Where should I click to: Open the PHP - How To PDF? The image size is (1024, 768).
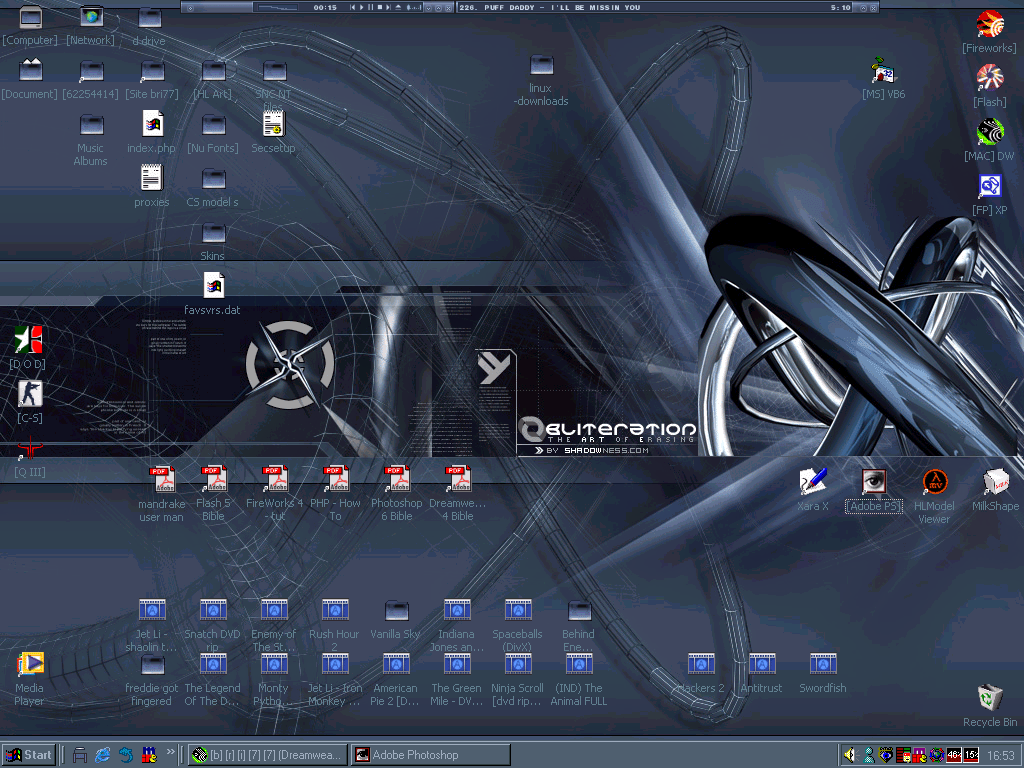(335, 493)
